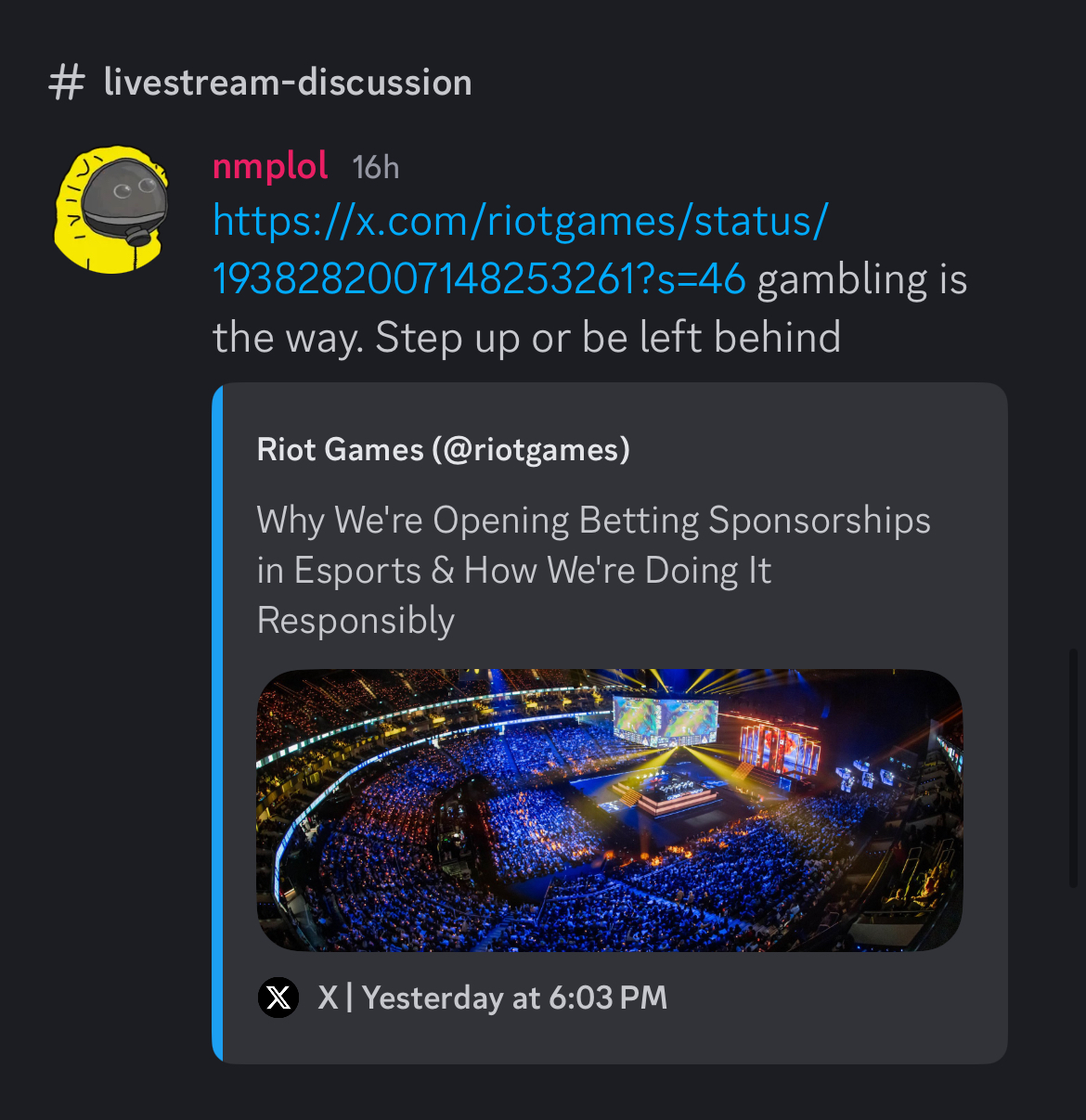The image size is (1086, 1120).
Task: Click the word 'Responsibly' in embed title
Action: point(356,621)
